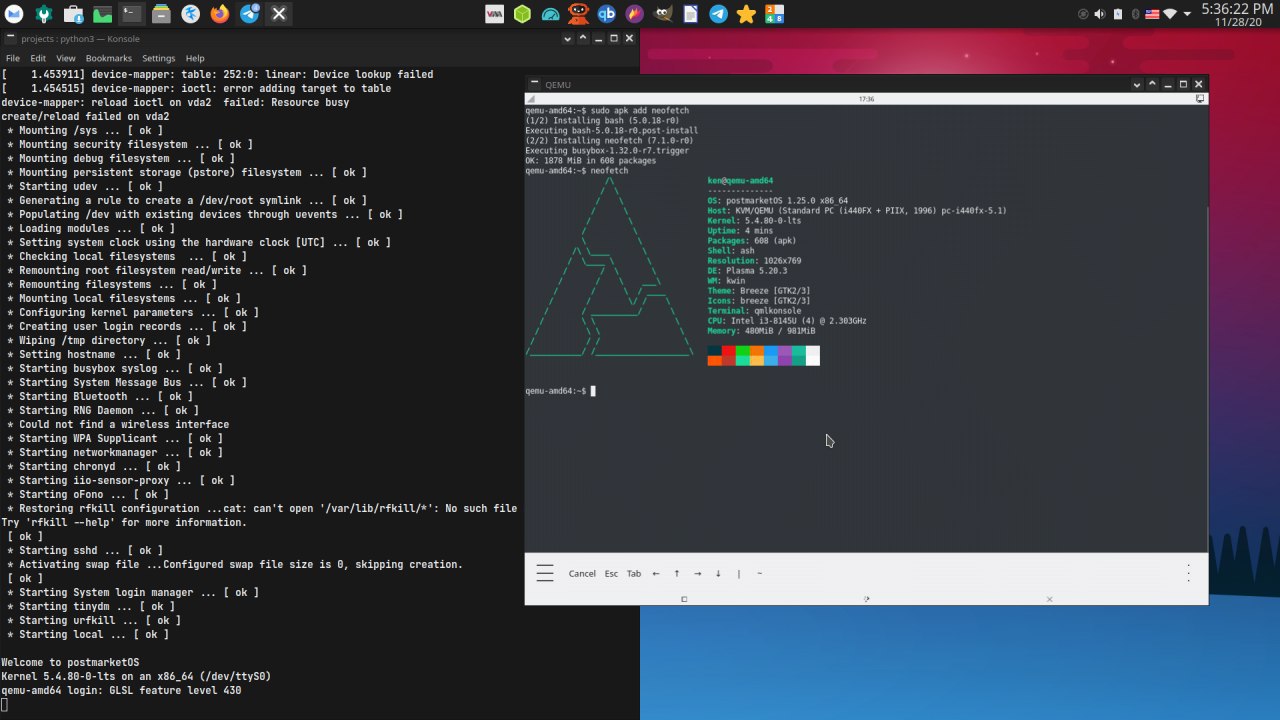
Task: Open the View menu in Konsole
Action: pos(66,58)
